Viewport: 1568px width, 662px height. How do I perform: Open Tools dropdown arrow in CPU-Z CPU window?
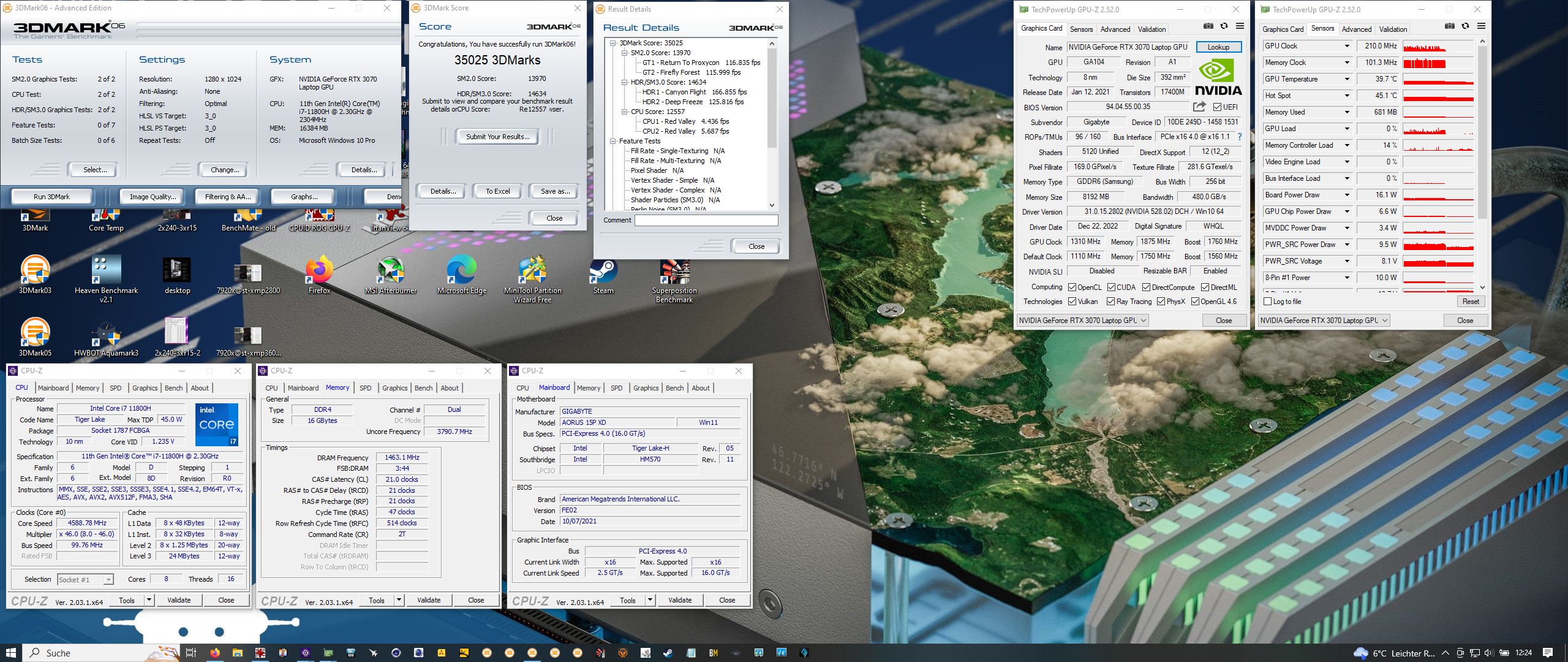pos(149,600)
